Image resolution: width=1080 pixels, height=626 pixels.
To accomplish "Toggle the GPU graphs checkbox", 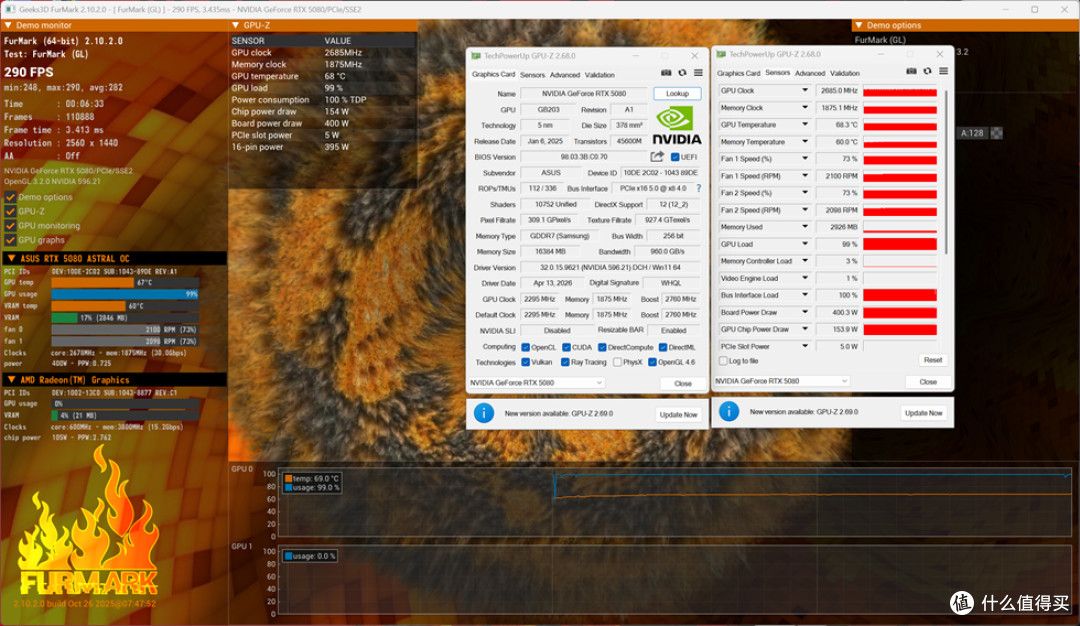I will [10, 240].
